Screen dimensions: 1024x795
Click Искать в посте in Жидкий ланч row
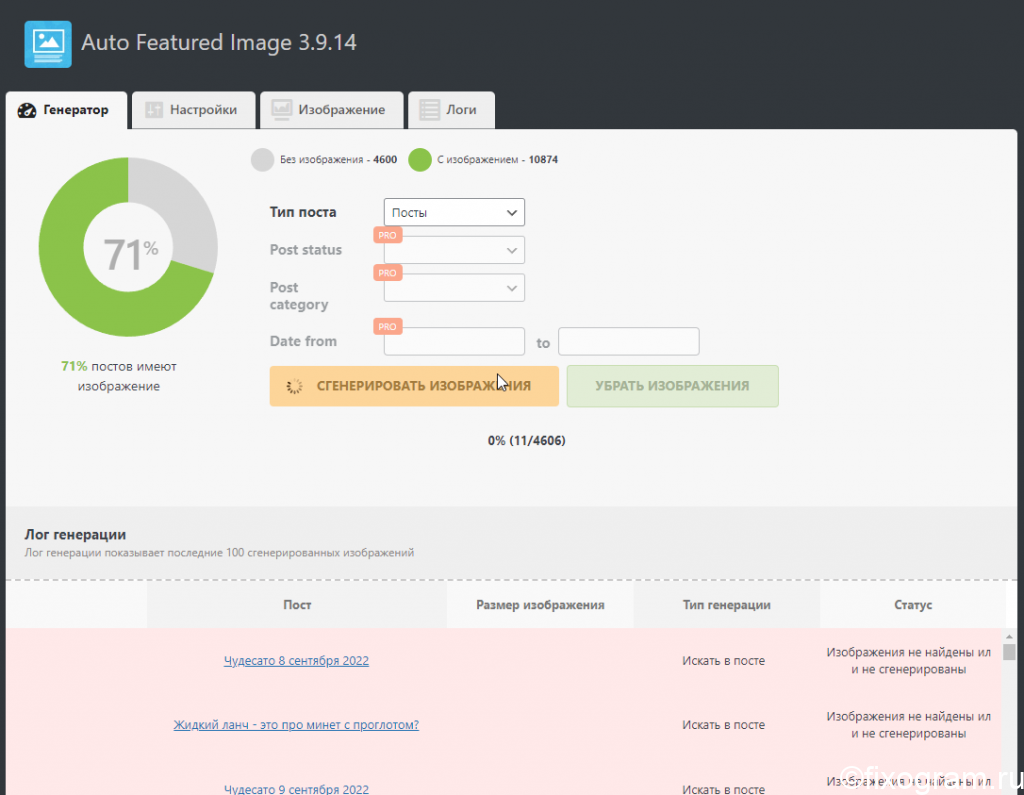pyautogui.click(x=724, y=724)
